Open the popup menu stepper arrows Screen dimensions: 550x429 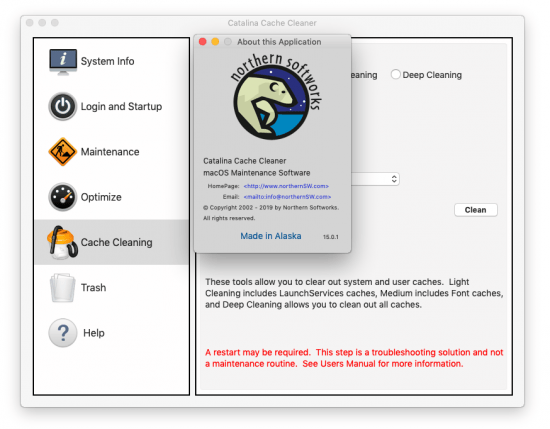coord(394,179)
